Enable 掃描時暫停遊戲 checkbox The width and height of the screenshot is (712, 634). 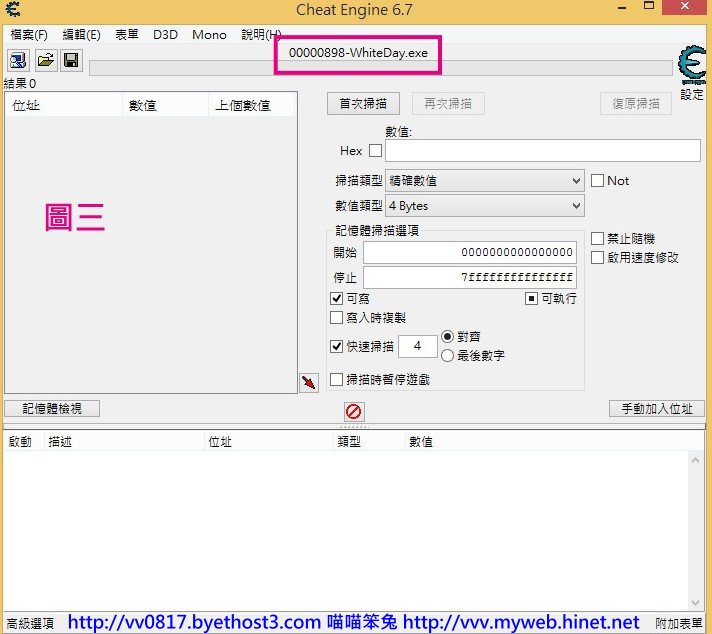pos(336,379)
